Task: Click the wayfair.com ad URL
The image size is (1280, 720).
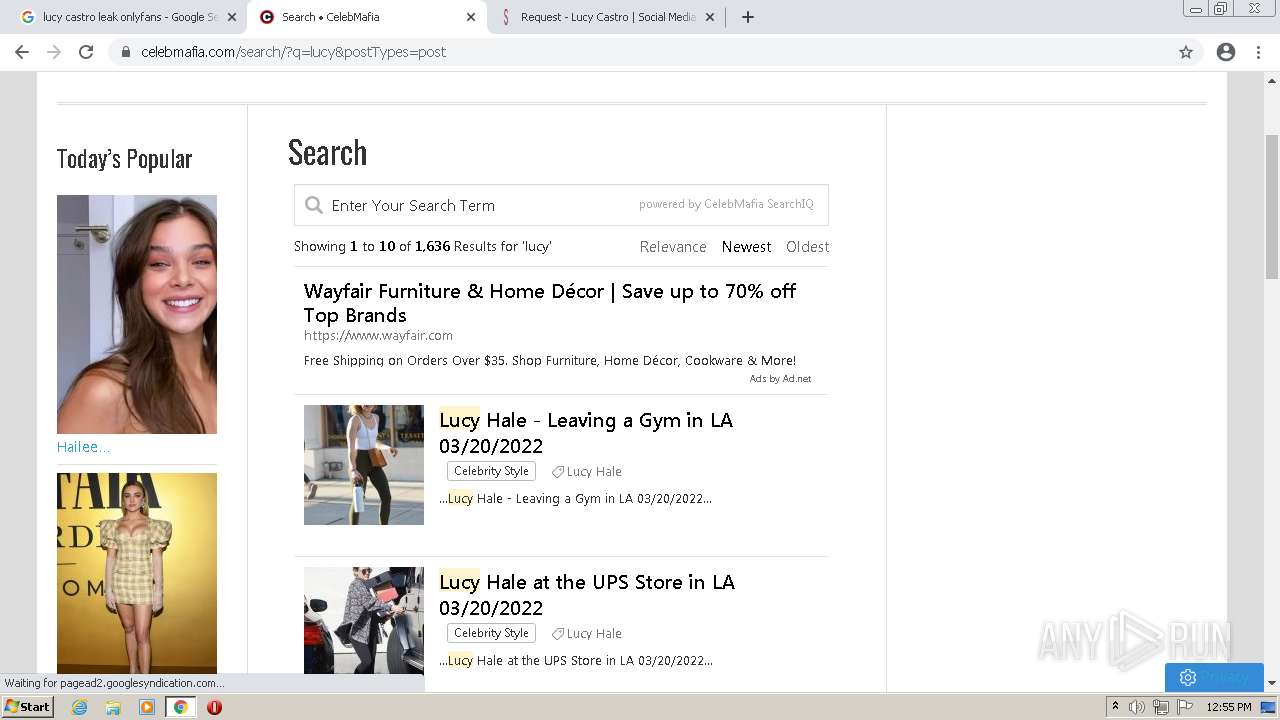Action: (378, 336)
